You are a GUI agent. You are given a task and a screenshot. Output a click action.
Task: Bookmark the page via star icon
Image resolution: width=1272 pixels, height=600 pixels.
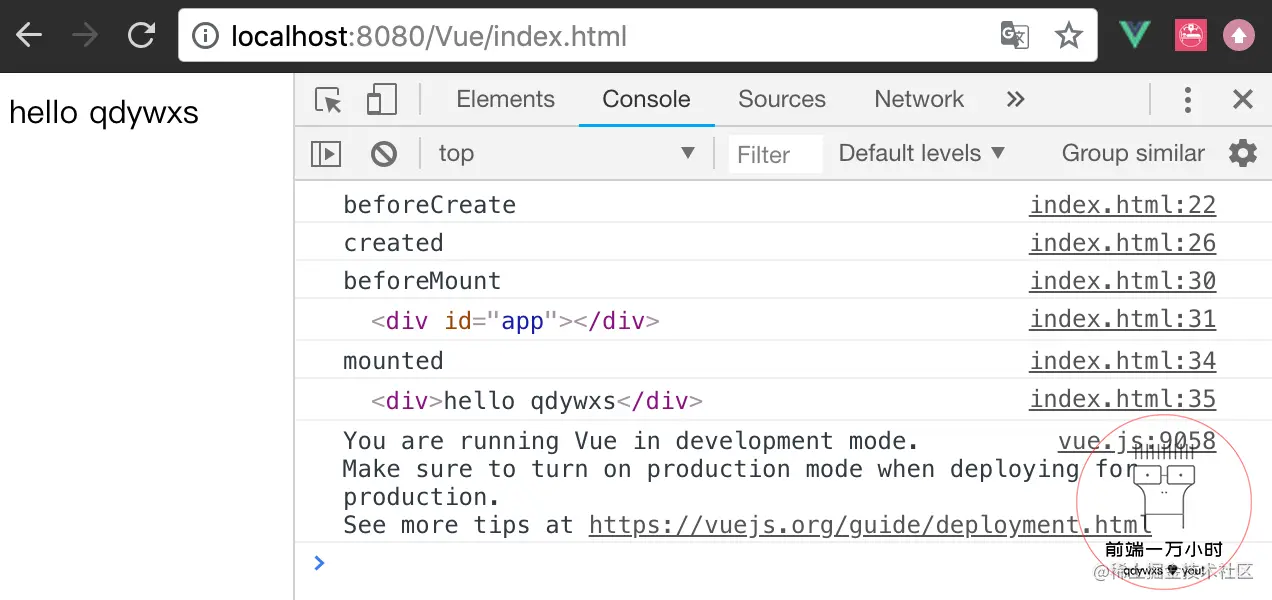1069,34
